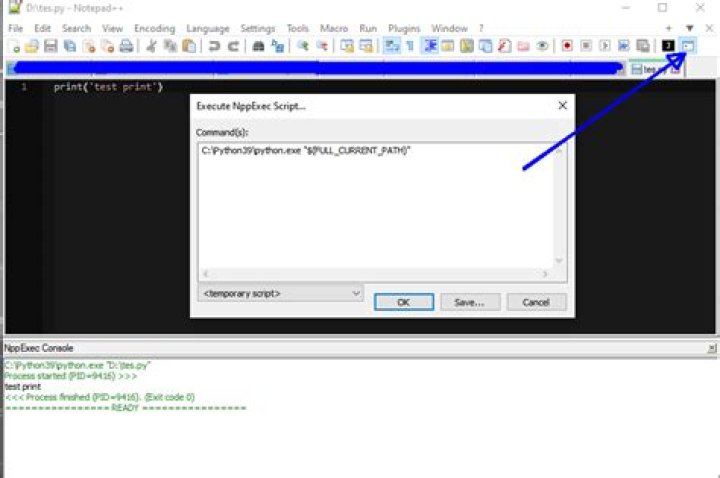Viewport: 720px width, 478px height.
Task: Click the Zoom In toolbar icon
Action: click(303, 46)
